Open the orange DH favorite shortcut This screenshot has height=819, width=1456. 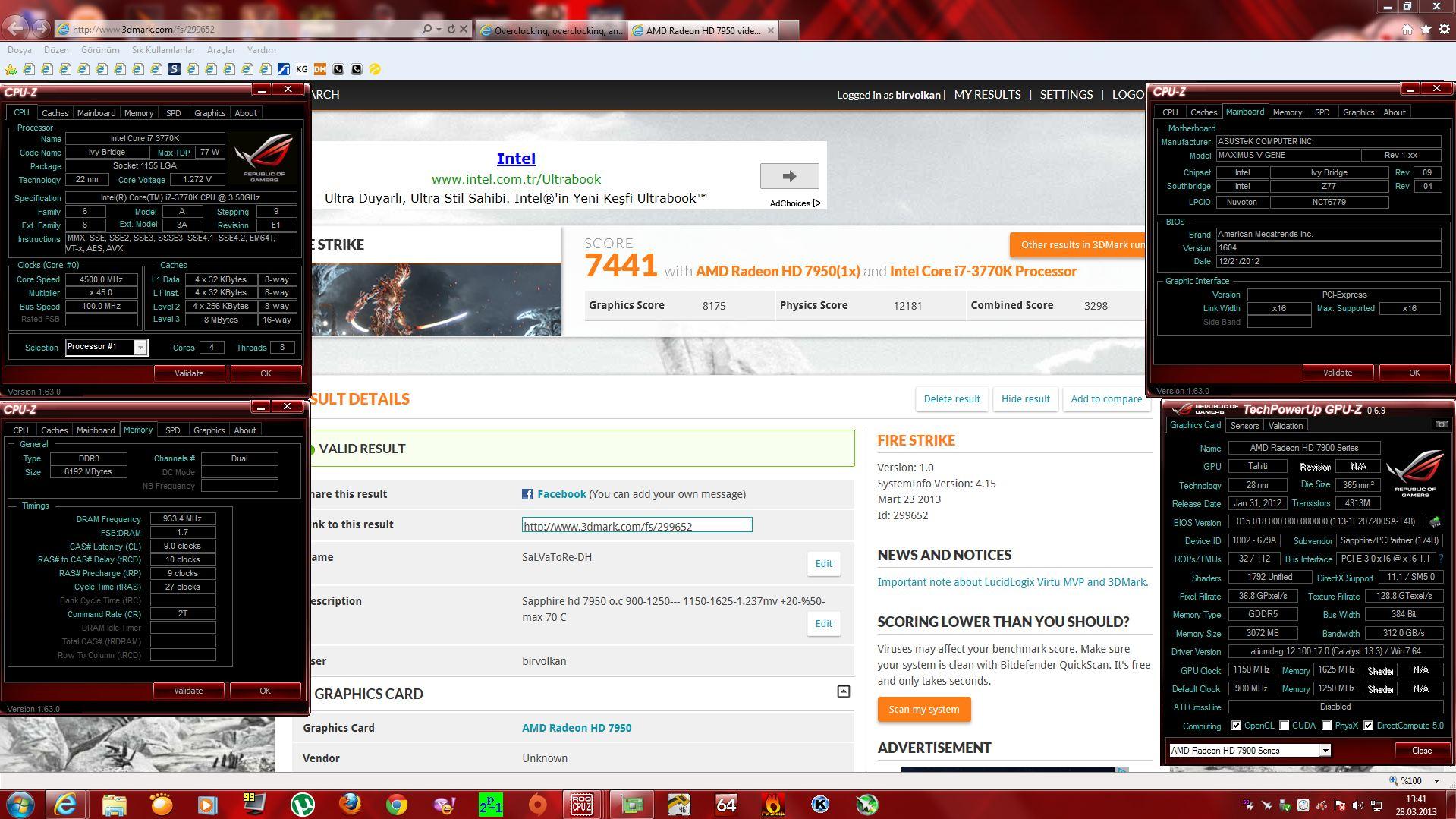pyautogui.click(x=320, y=69)
